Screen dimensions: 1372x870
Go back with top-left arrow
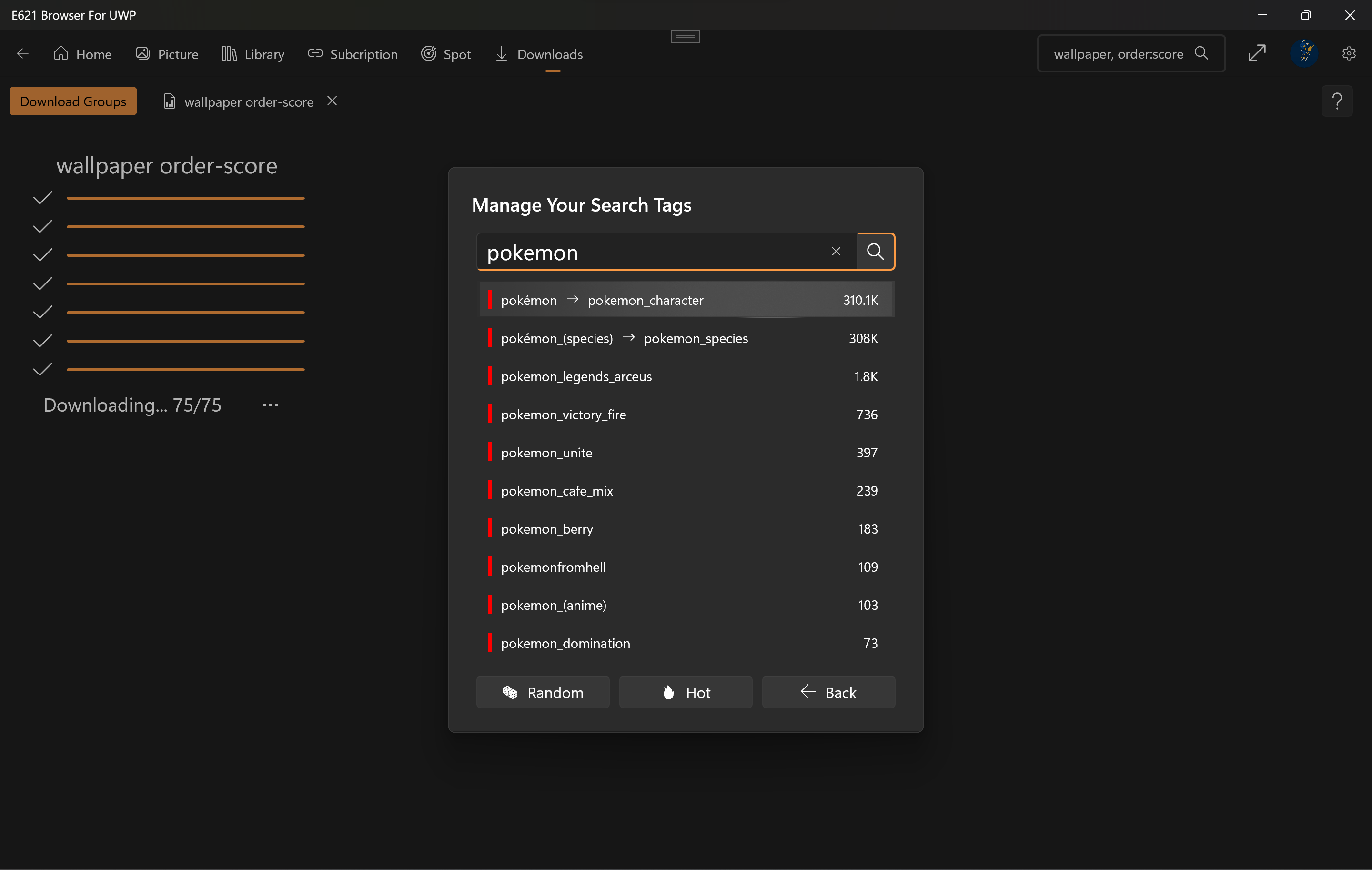pyautogui.click(x=23, y=53)
